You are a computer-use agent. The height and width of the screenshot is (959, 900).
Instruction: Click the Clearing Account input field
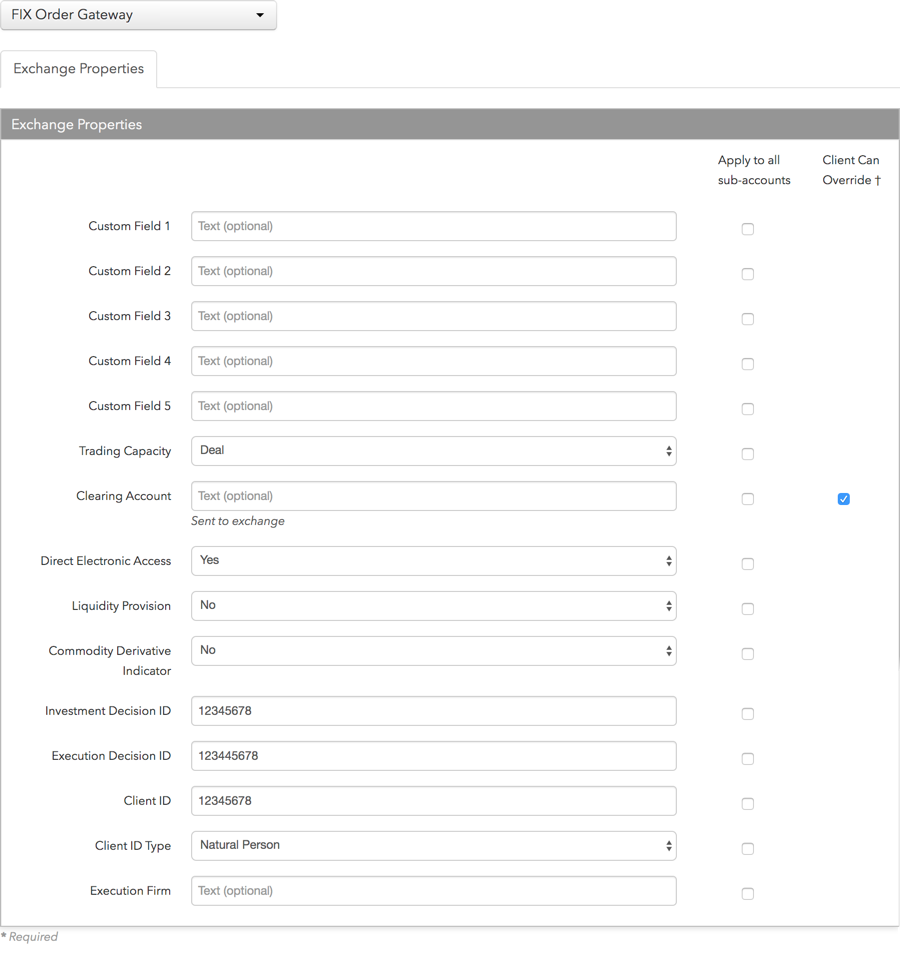433,496
